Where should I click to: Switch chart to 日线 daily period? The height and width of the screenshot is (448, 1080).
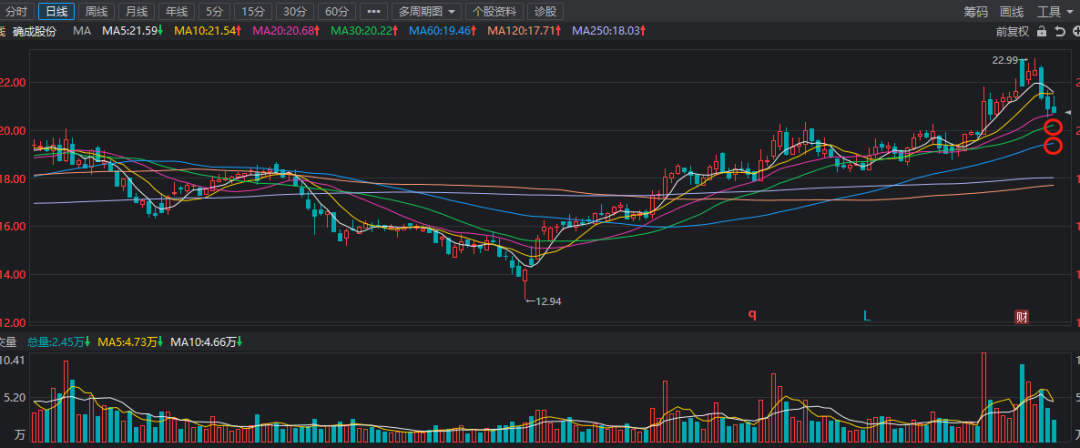56,12
